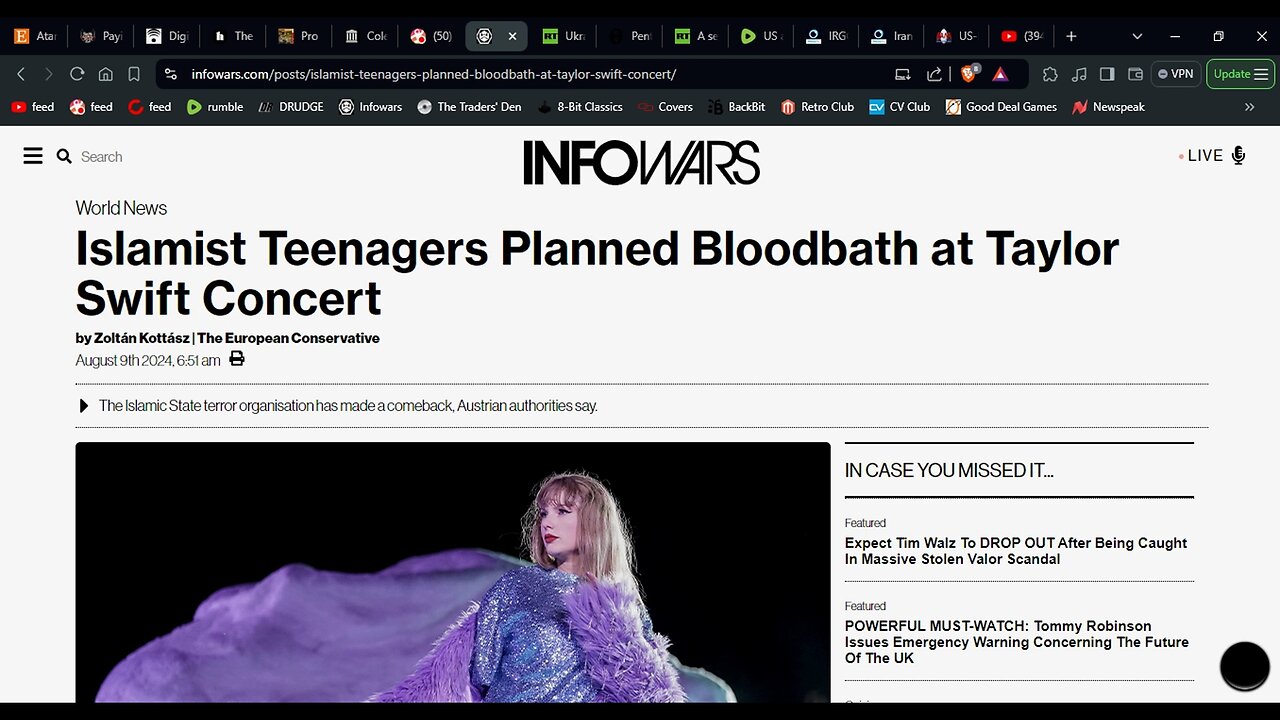
Task: Open the first YouTube 'feed' bookmark
Action: pyautogui.click(x=33, y=107)
